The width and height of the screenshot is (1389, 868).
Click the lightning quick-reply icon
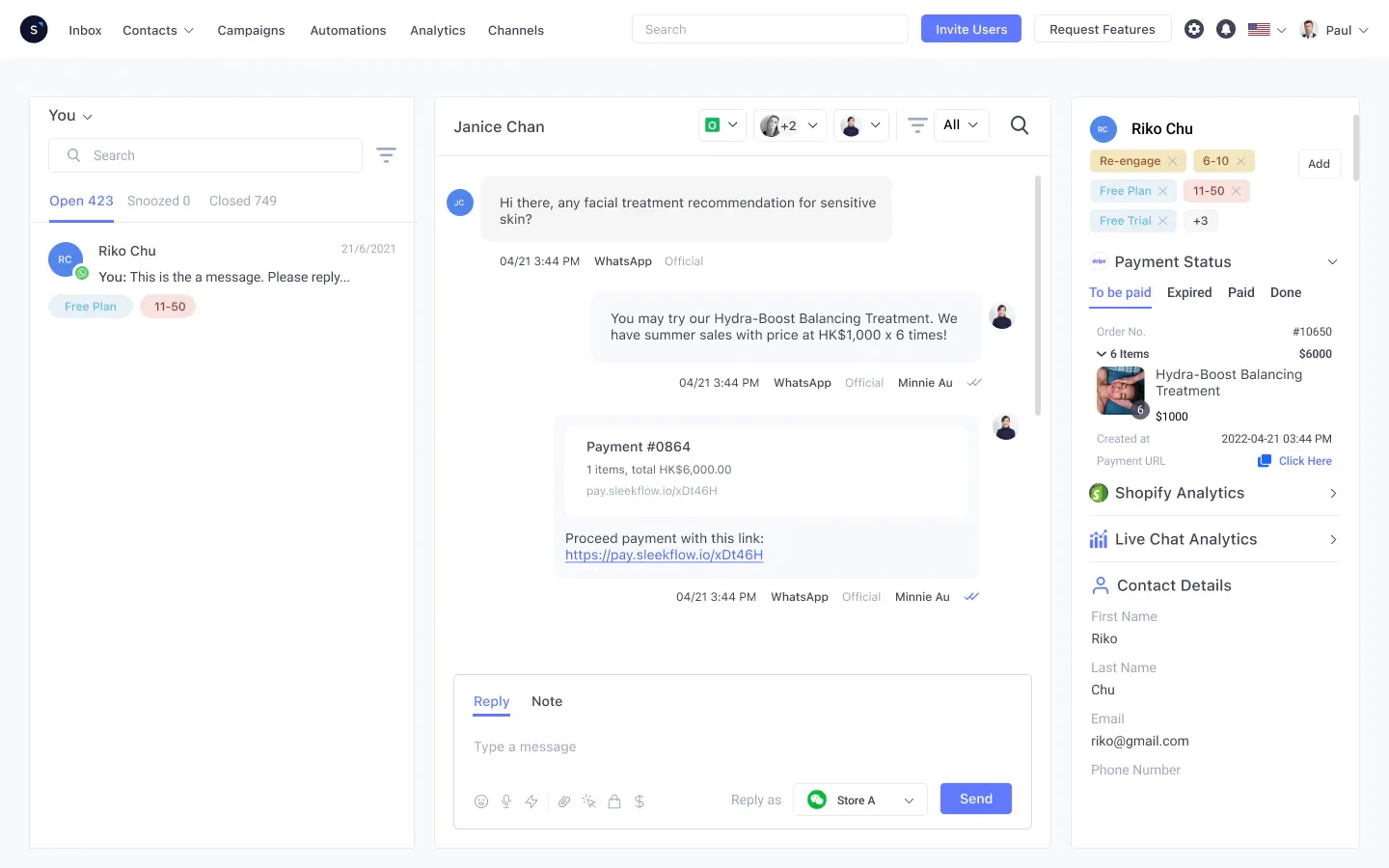531,800
